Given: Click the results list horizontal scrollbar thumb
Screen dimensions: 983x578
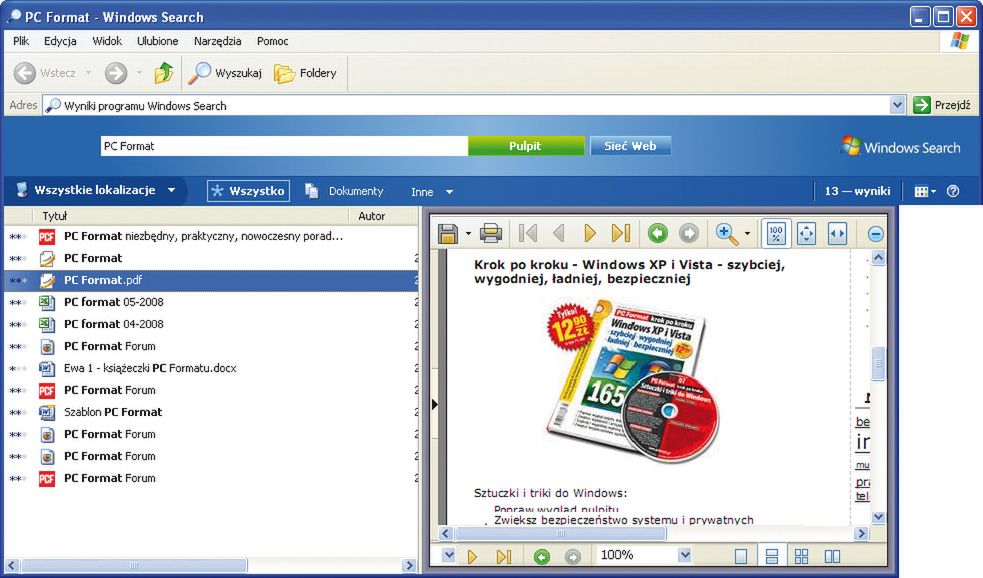Looking at the screenshot, I should (134, 565).
